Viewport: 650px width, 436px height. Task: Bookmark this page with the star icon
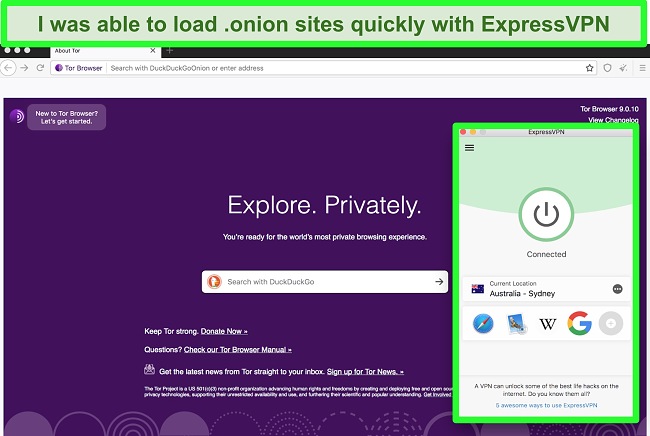coord(589,68)
